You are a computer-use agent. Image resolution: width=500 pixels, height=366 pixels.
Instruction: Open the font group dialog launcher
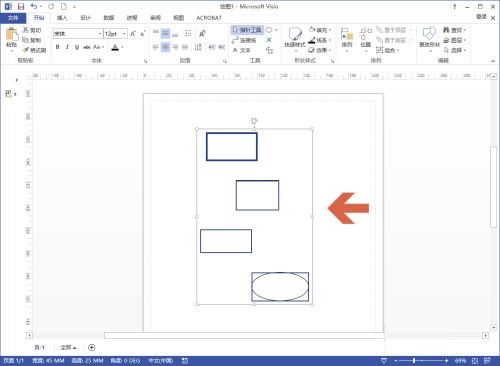point(145,61)
